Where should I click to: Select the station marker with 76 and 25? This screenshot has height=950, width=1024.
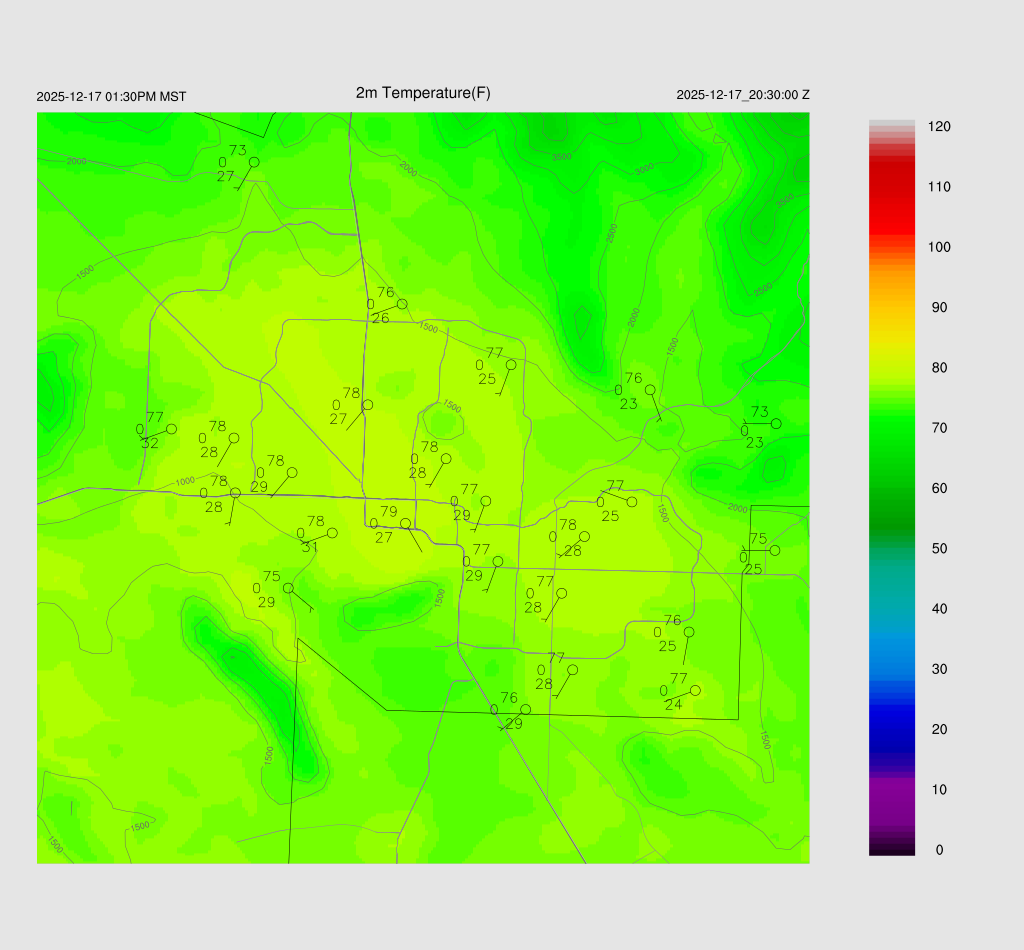(x=688, y=632)
